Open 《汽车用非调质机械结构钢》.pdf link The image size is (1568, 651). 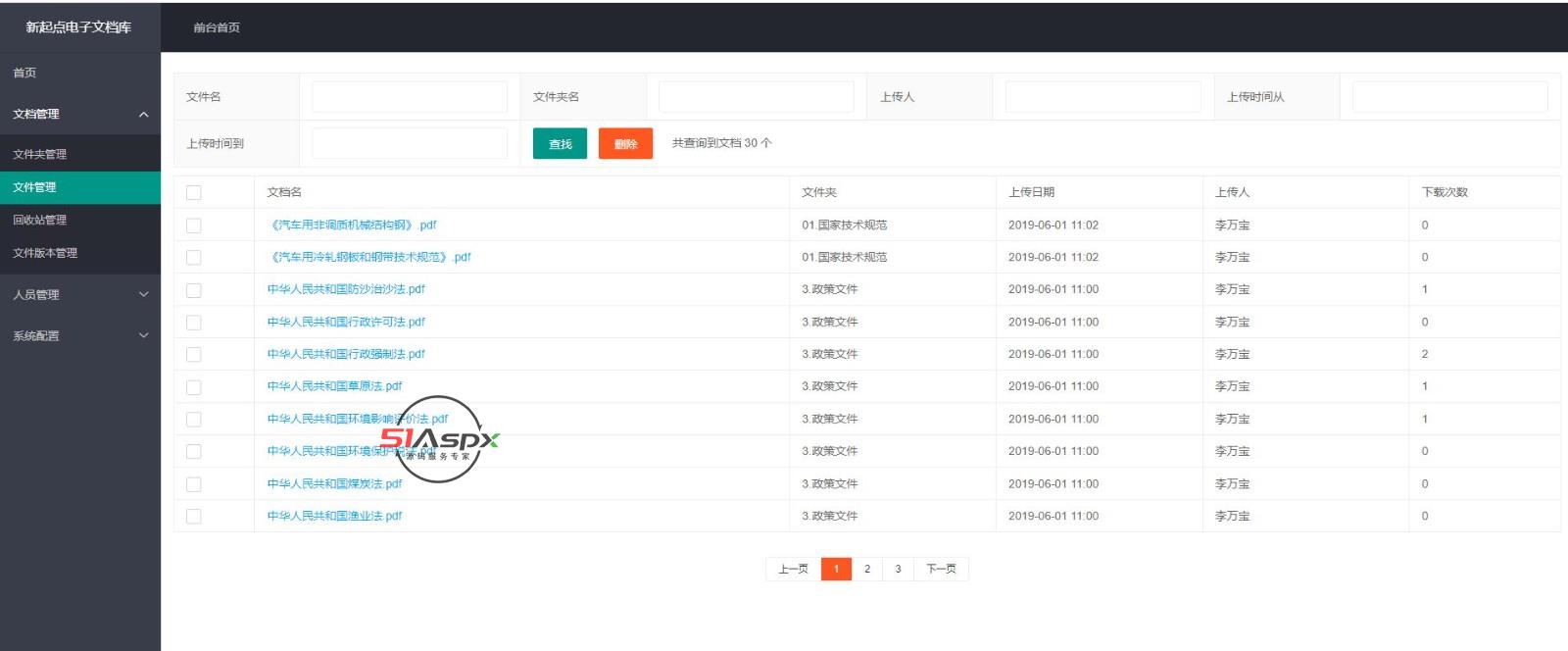(352, 225)
